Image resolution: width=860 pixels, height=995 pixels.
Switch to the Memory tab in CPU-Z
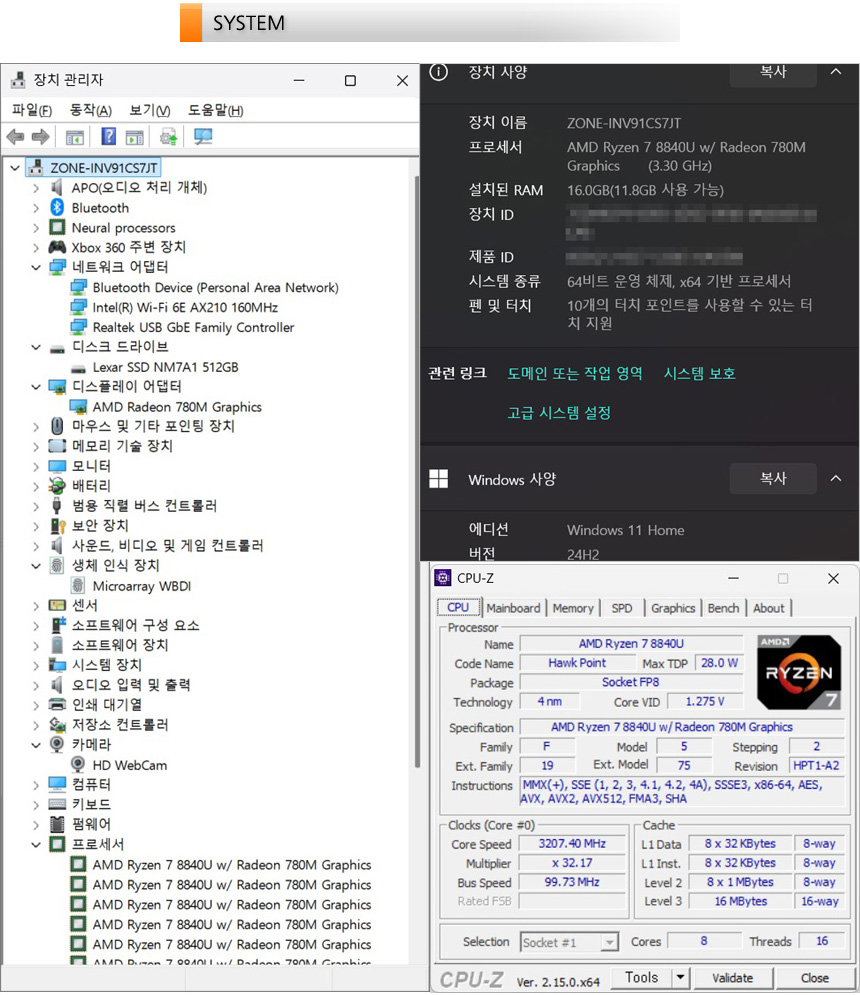coord(573,608)
